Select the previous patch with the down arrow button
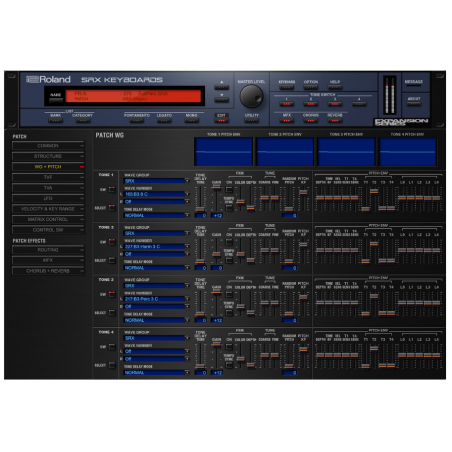The width and height of the screenshot is (452, 452). 221,100
